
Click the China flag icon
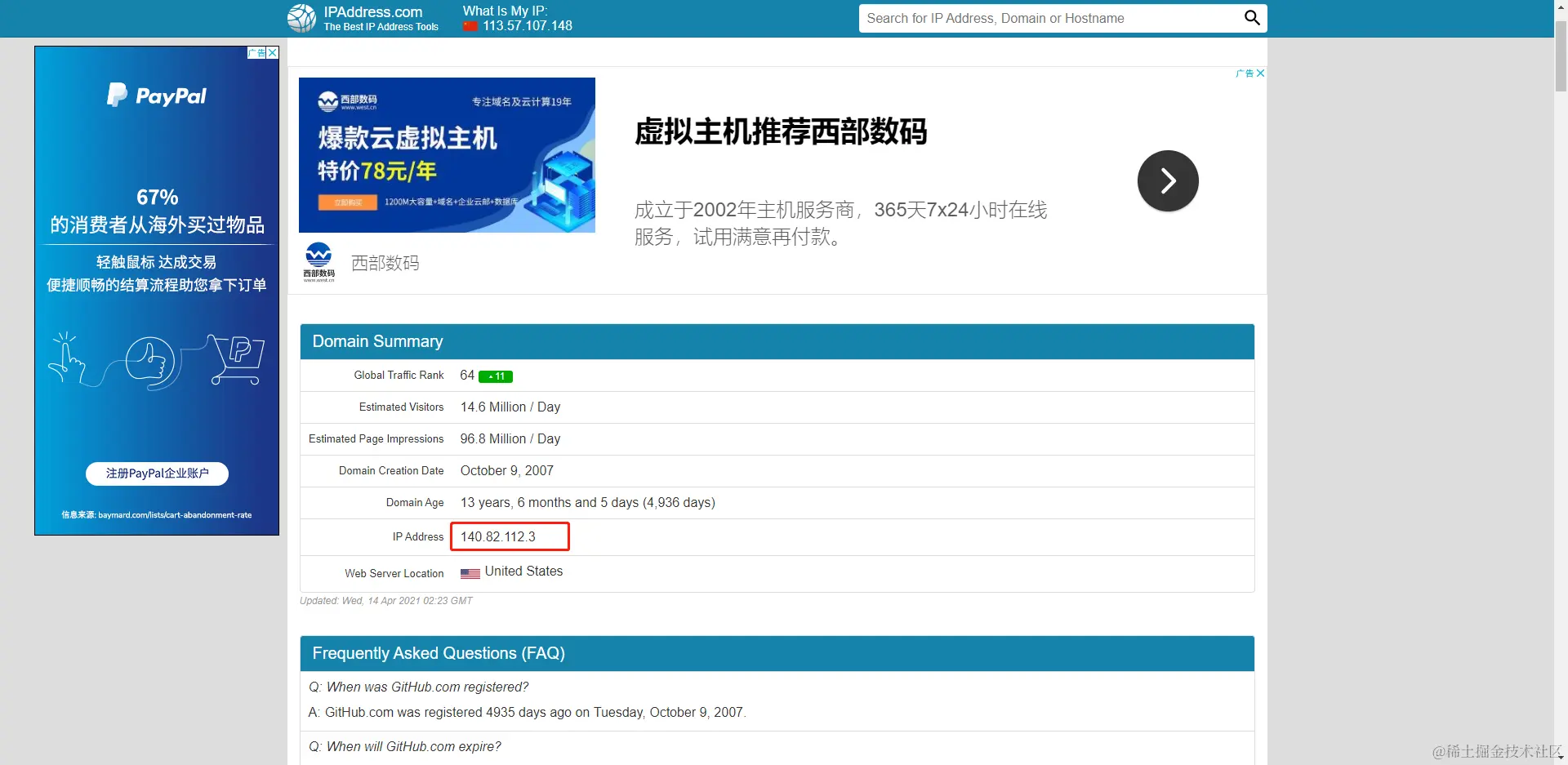click(x=470, y=26)
